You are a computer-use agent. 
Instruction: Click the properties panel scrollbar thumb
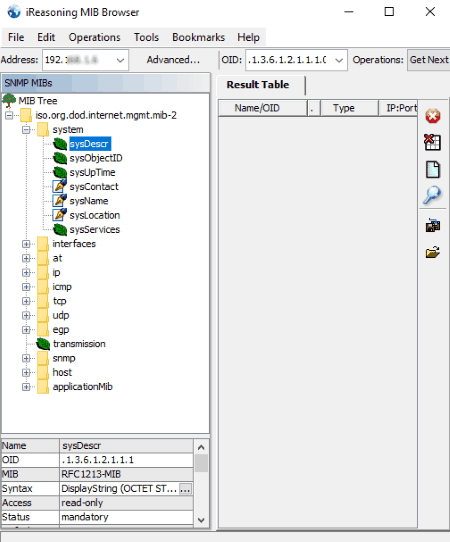tap(201, 464)
